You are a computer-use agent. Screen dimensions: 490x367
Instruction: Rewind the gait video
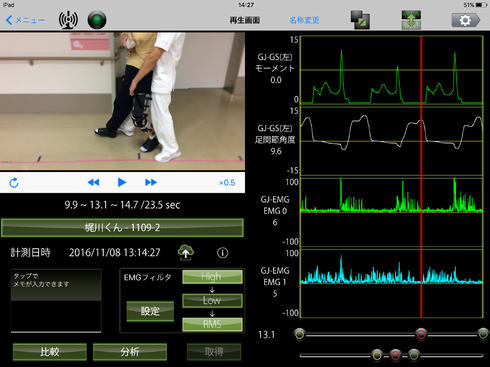[93, 182]
